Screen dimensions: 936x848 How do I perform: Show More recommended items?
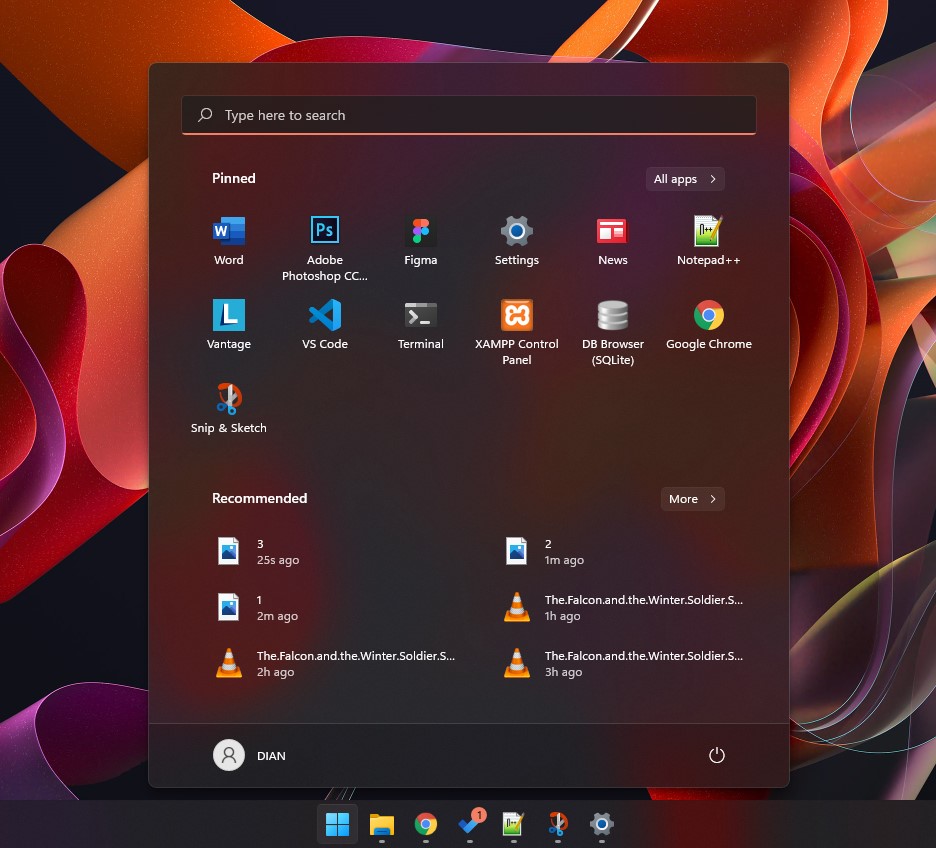tap(692, 499)
